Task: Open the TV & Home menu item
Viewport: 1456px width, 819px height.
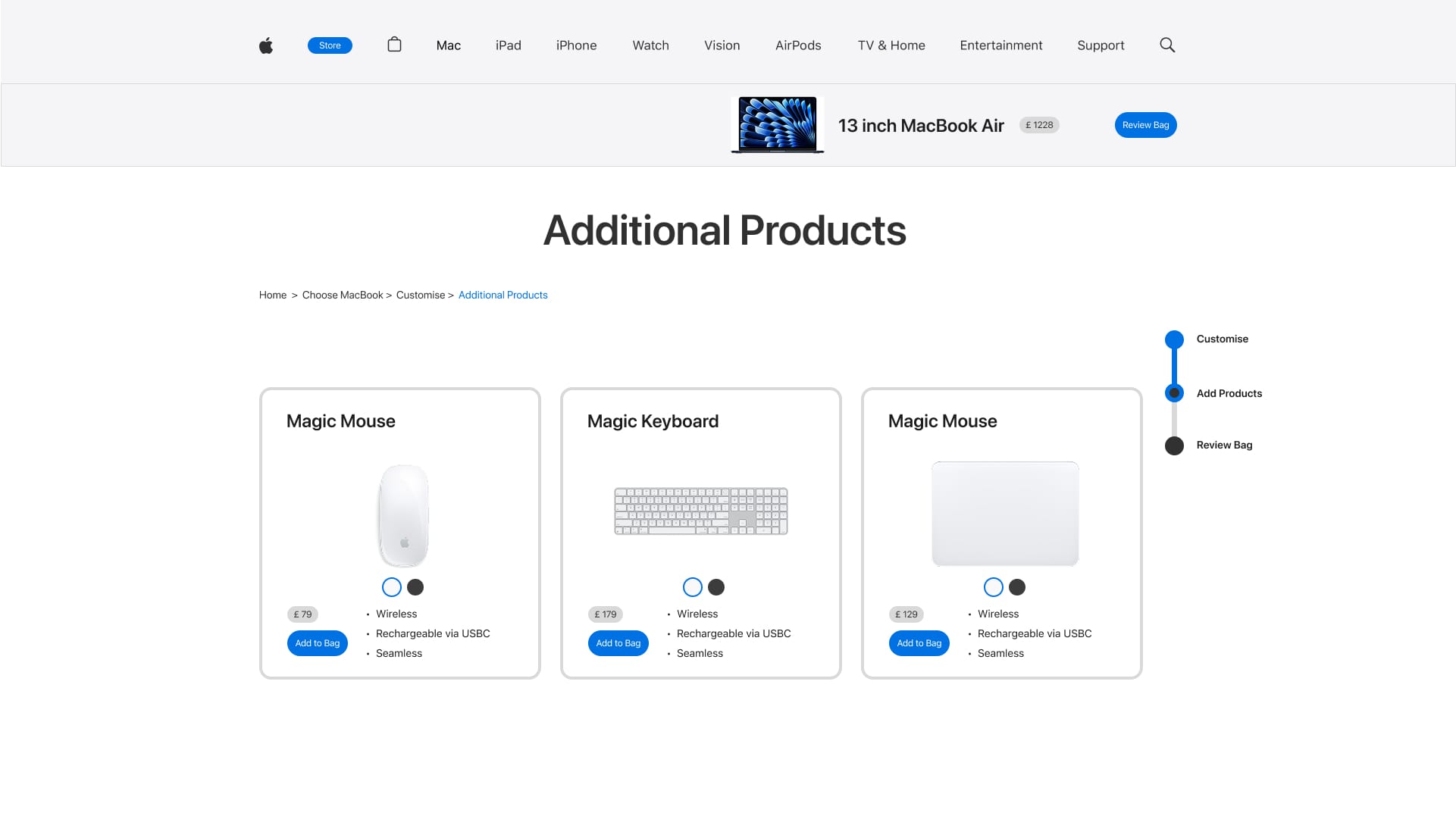Action: click(891, 45)
